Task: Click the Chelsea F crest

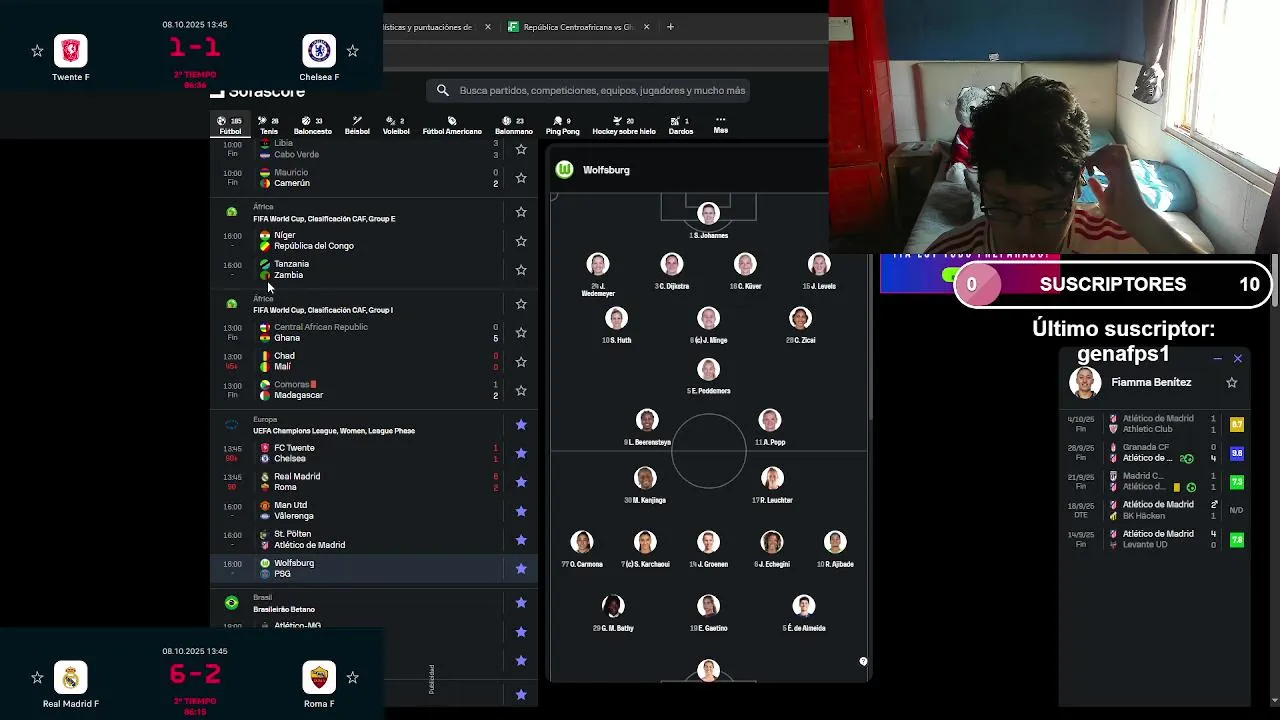Action: click(319, 50)
